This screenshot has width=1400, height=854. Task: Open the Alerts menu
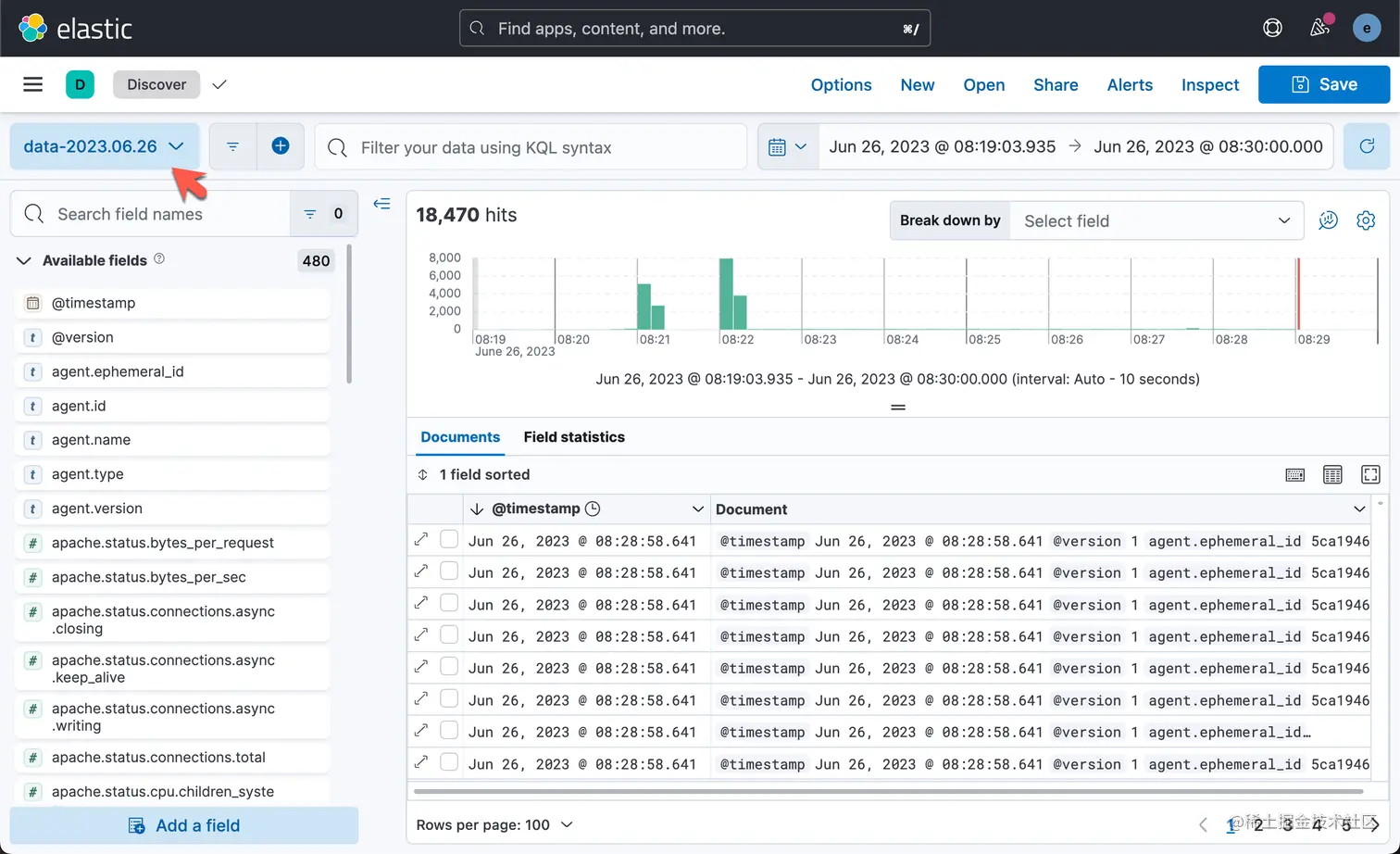tap(1130, 84)
